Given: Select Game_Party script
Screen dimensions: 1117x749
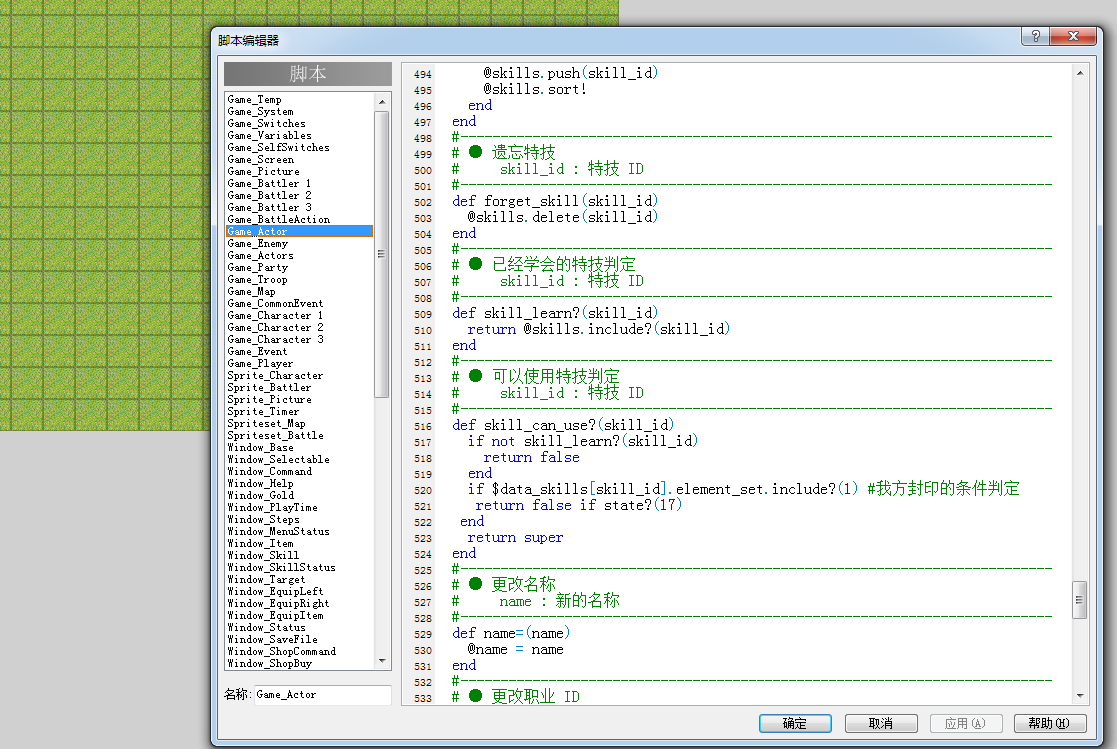Looking at the screenshot, I should (x=299, y=268).
